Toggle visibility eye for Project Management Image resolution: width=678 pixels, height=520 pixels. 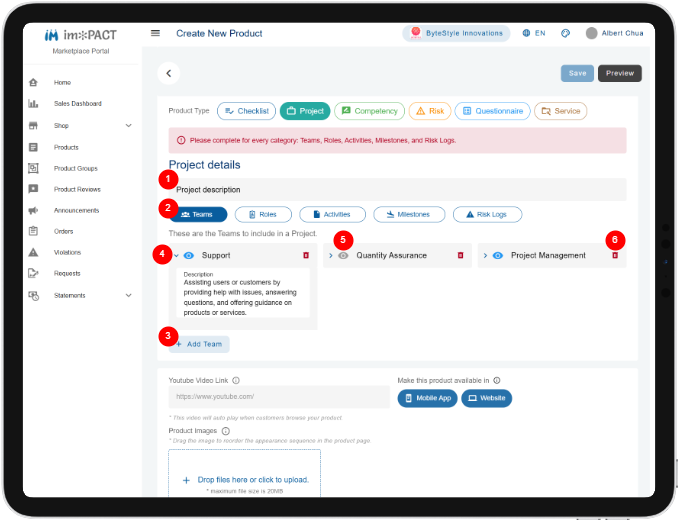[x=498, y=255]
